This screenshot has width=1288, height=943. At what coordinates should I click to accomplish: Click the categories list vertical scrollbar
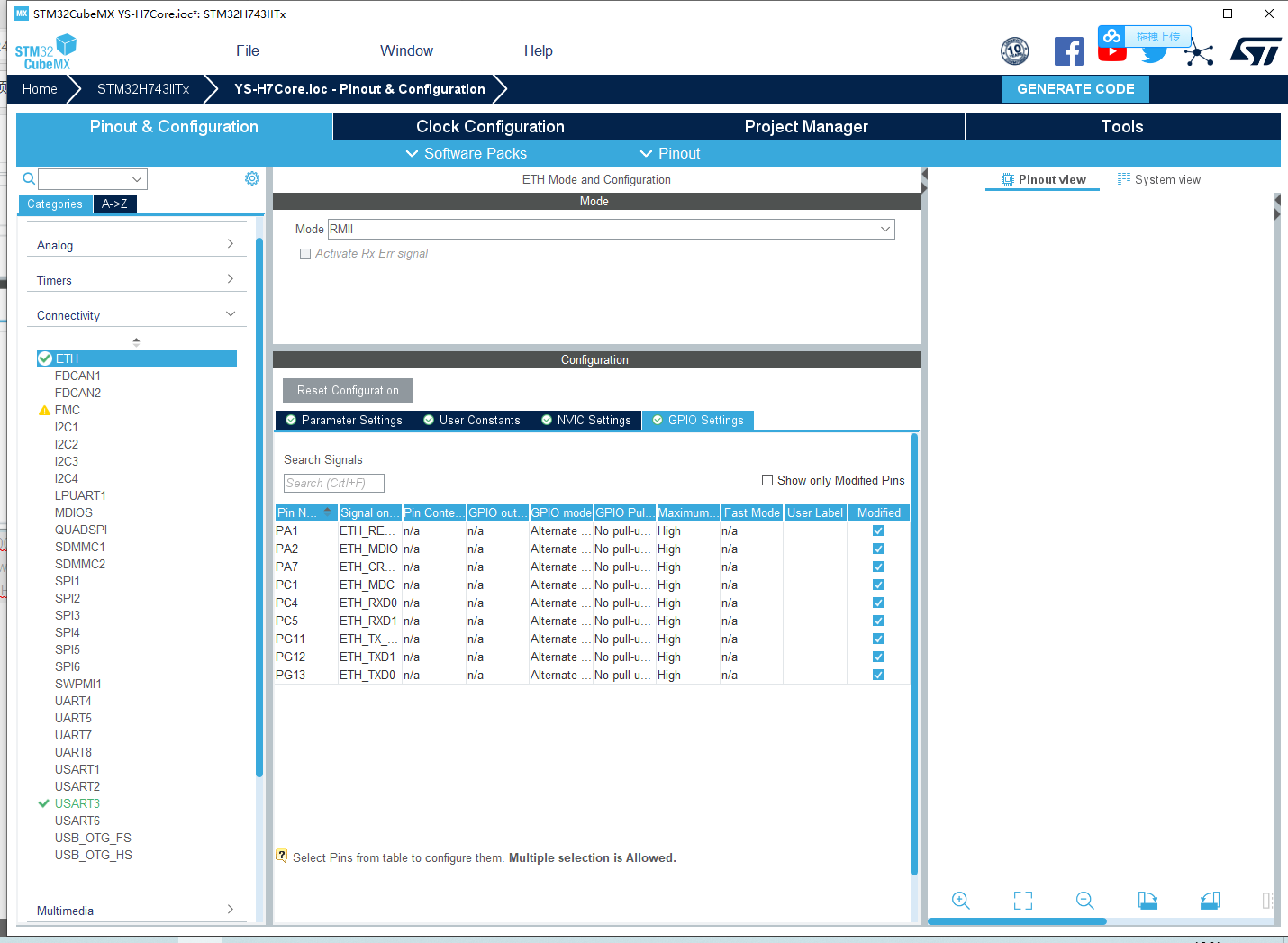pyautogui.click(x=259, y=507)
